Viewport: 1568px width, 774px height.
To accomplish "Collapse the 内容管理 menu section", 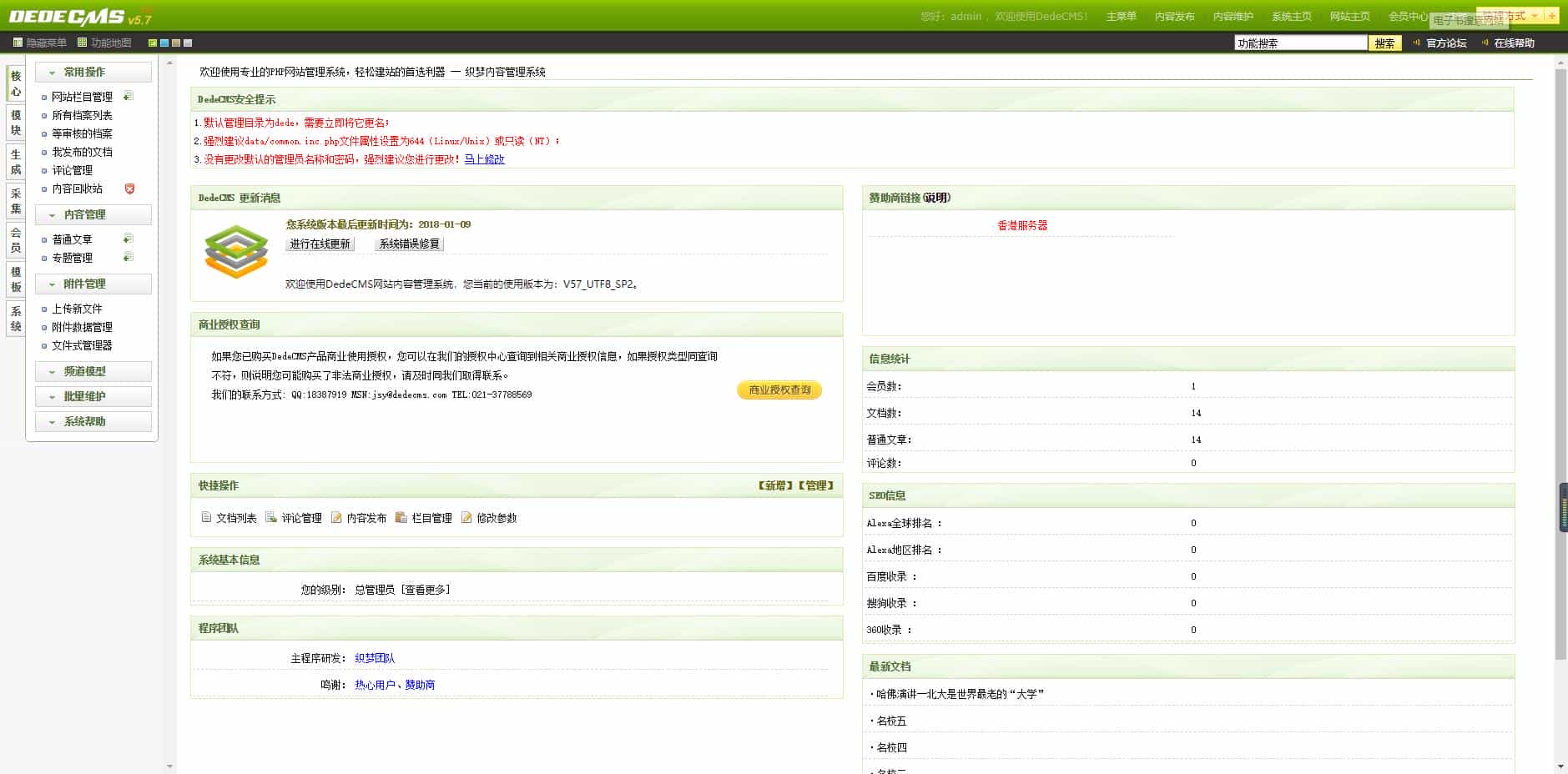I will 93,214.
